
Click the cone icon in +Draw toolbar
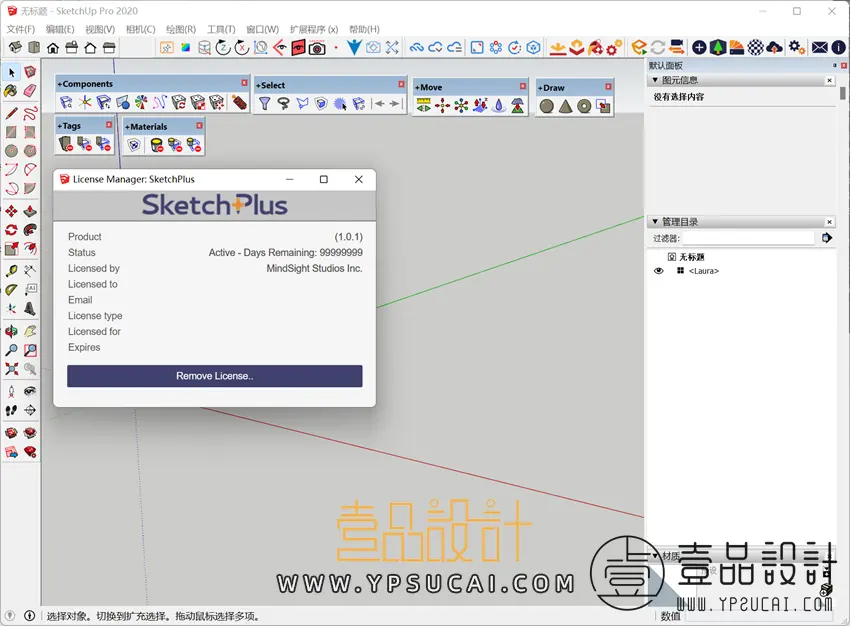[x=565, y=106]
